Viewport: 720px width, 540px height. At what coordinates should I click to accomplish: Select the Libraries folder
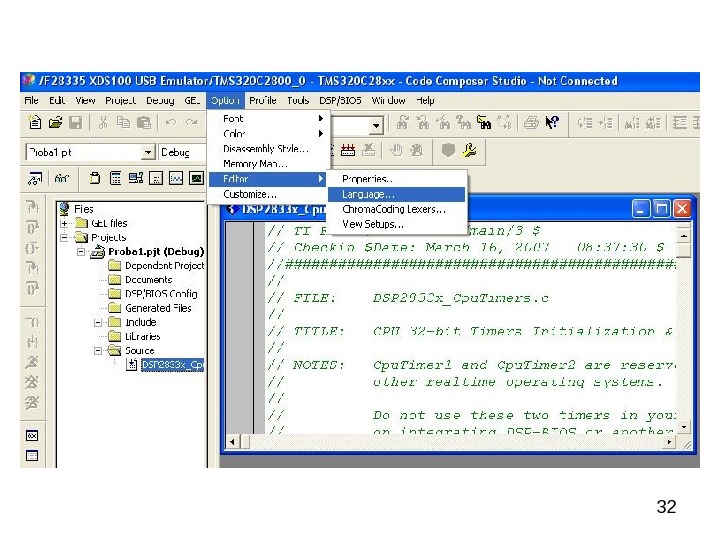142,337
